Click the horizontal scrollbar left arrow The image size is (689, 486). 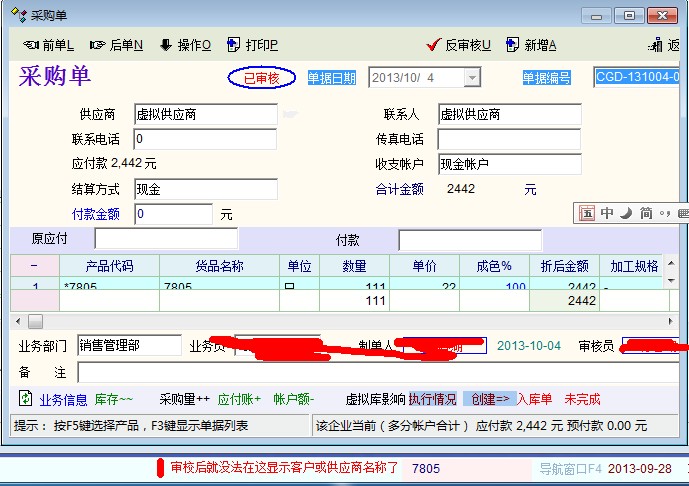click(17, 321)
